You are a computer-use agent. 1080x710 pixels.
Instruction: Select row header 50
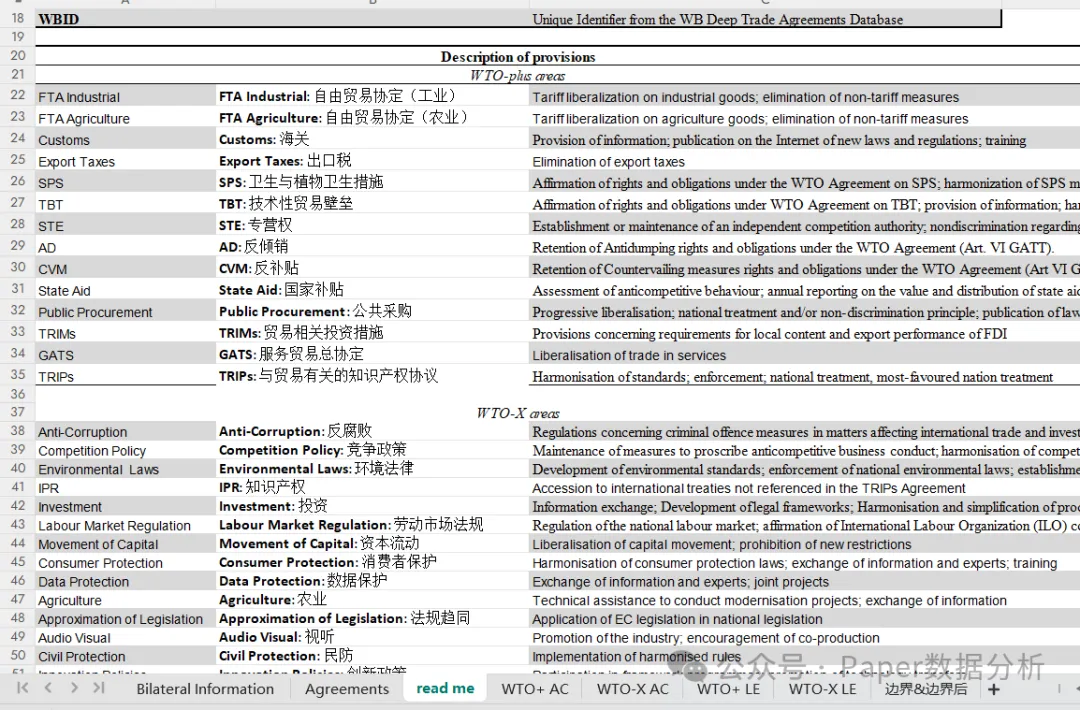pyautogui.click(x=17, y=655)
